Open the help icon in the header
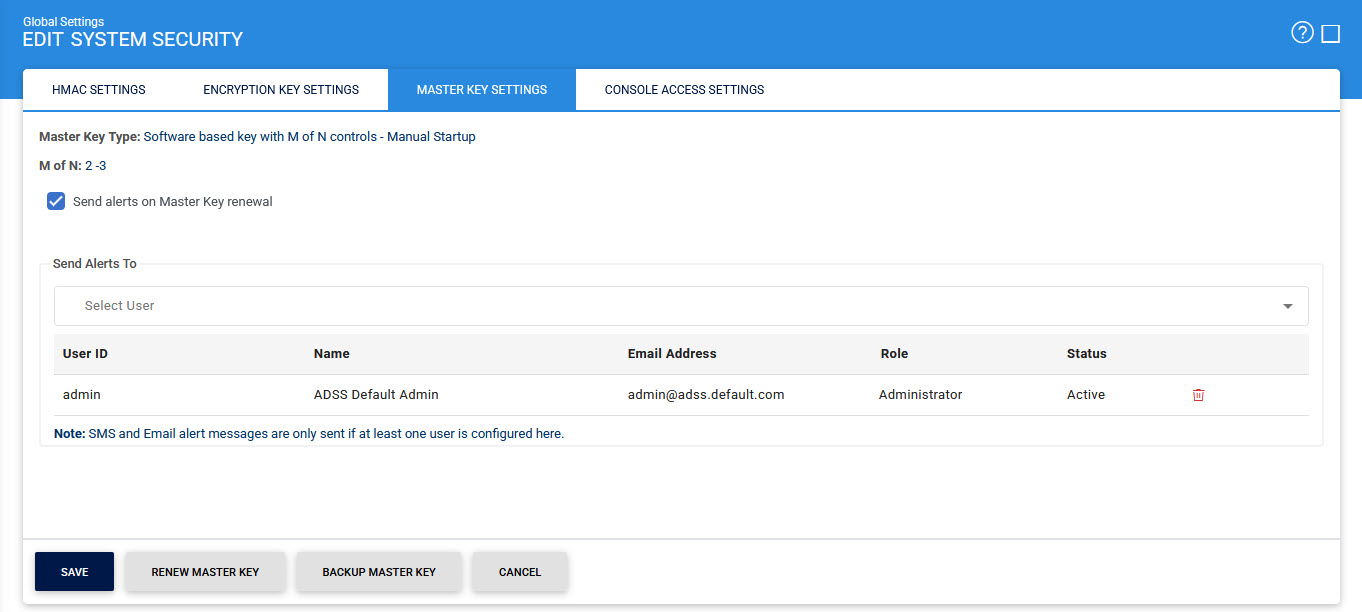 pyautogui.click(x=1301, y=34)
